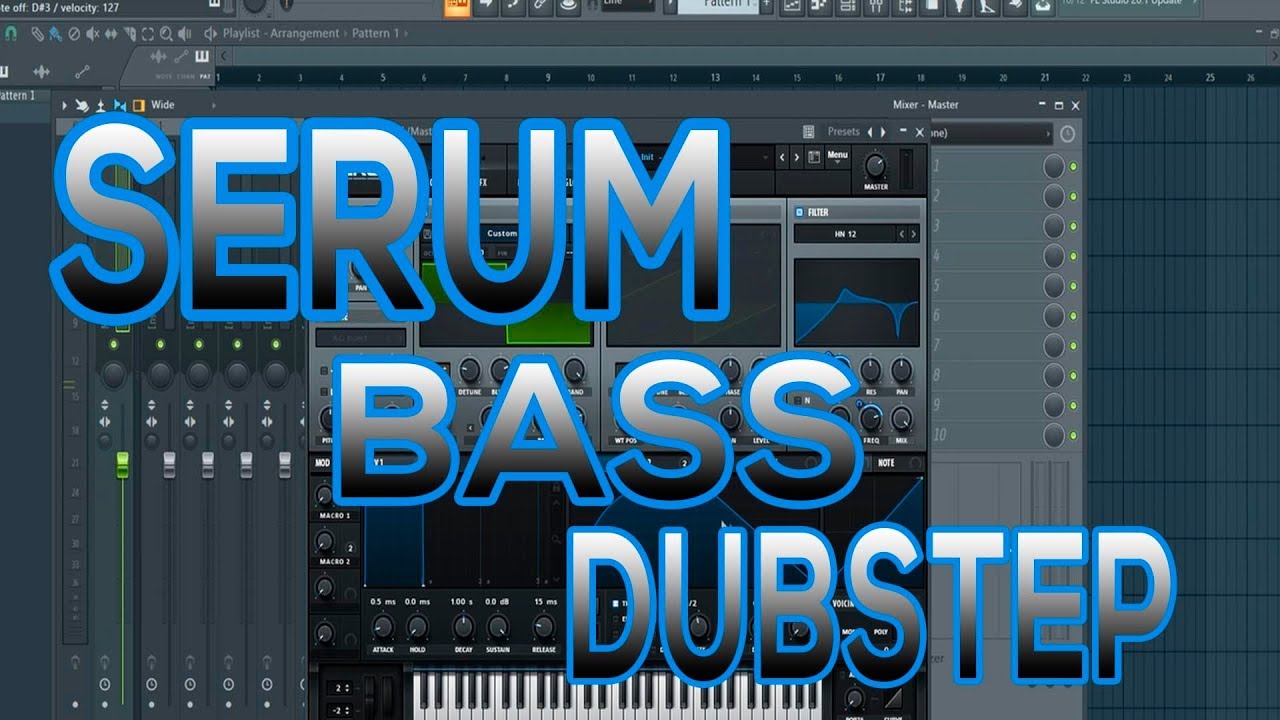
Task: Click the audio waveform icon above Pattern 1
Action: pyautogui.click(x=41, y=72)
